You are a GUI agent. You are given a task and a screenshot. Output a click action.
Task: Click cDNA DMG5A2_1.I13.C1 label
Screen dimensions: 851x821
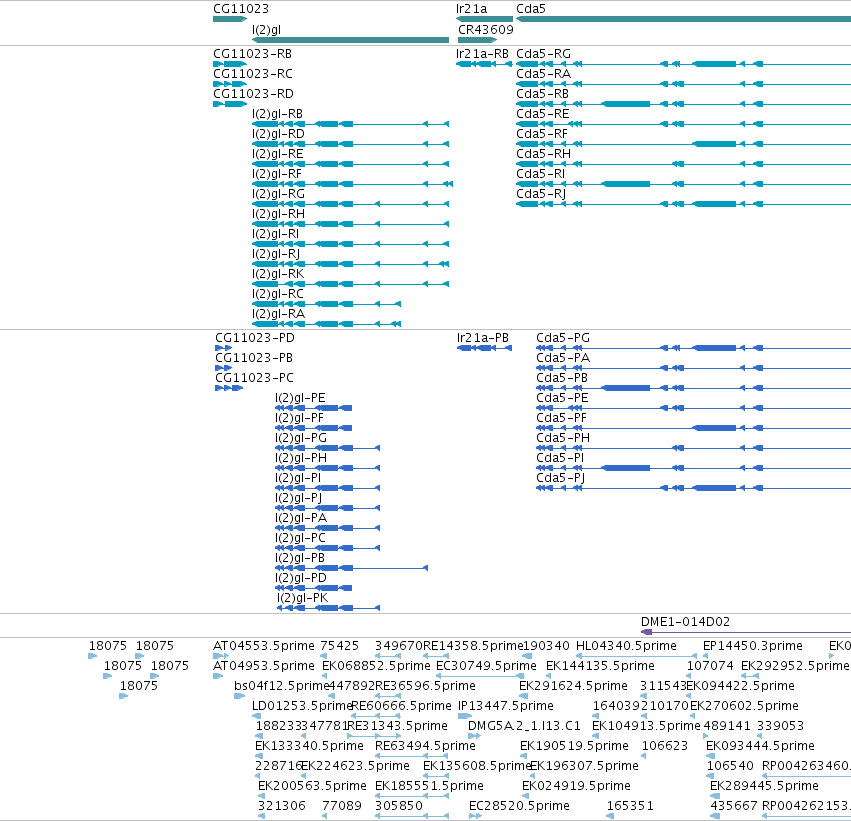coord(524,726)
